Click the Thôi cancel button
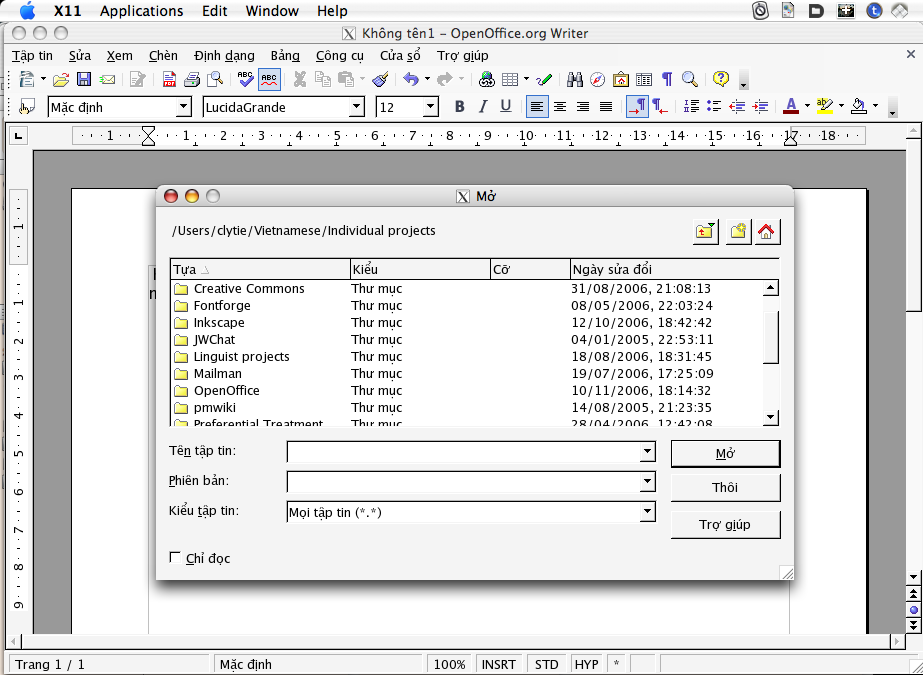 click(725, 488)
